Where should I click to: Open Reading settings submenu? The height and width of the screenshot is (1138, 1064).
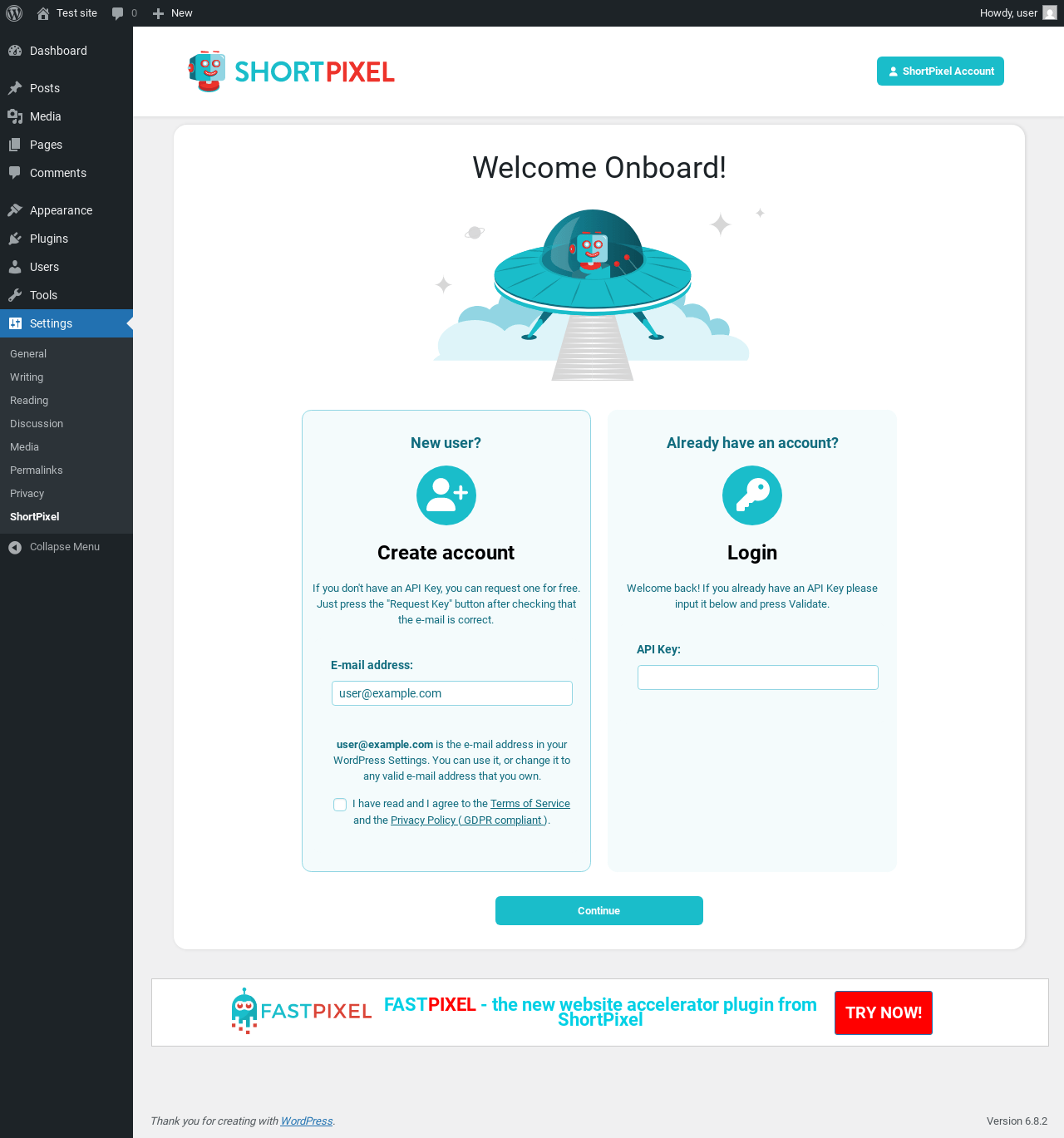coord(29,401)
